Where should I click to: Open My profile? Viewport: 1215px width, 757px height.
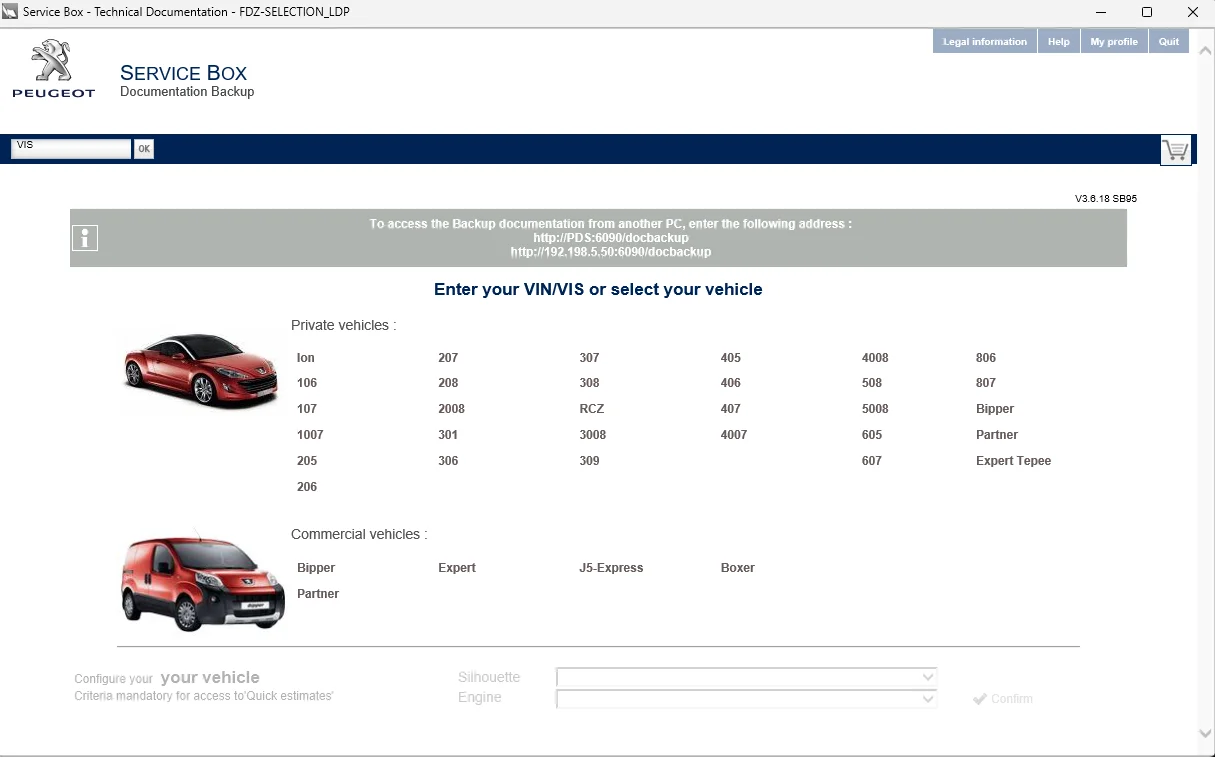tap(1114, 42)
